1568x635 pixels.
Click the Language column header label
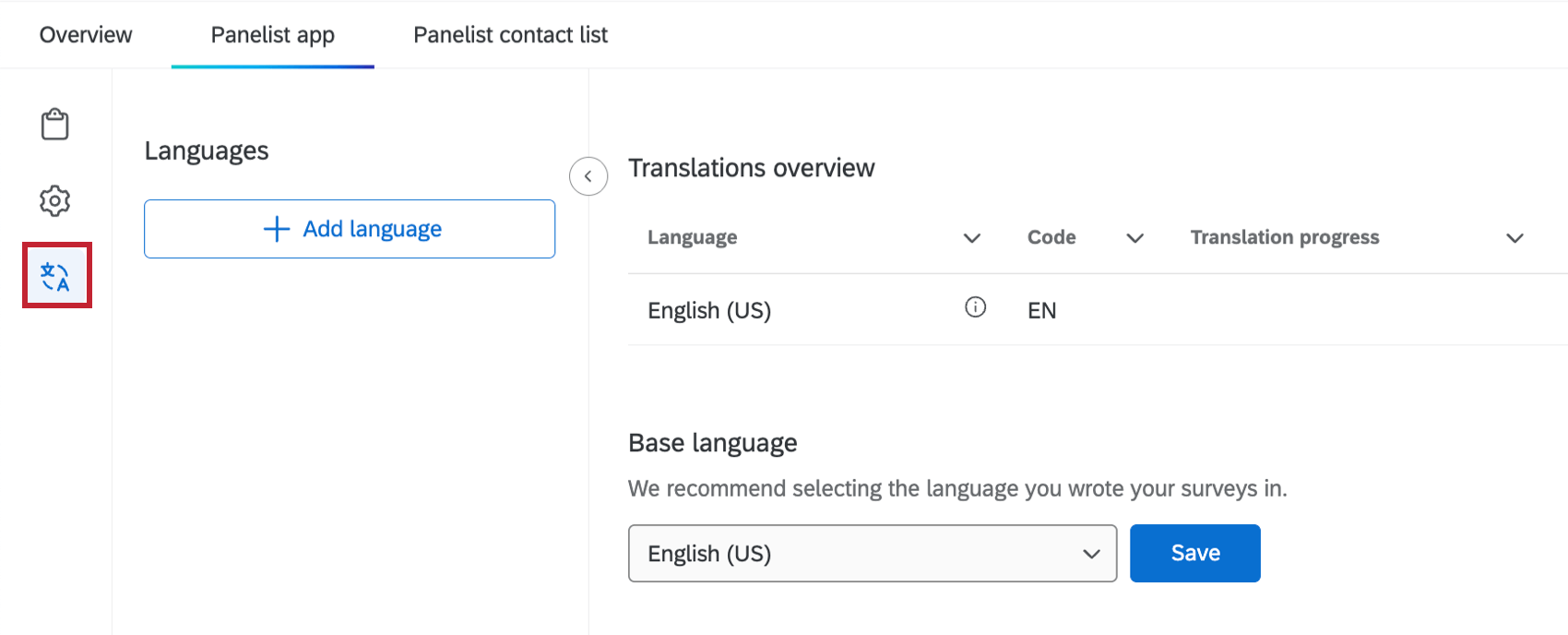[x=692, y=237]
